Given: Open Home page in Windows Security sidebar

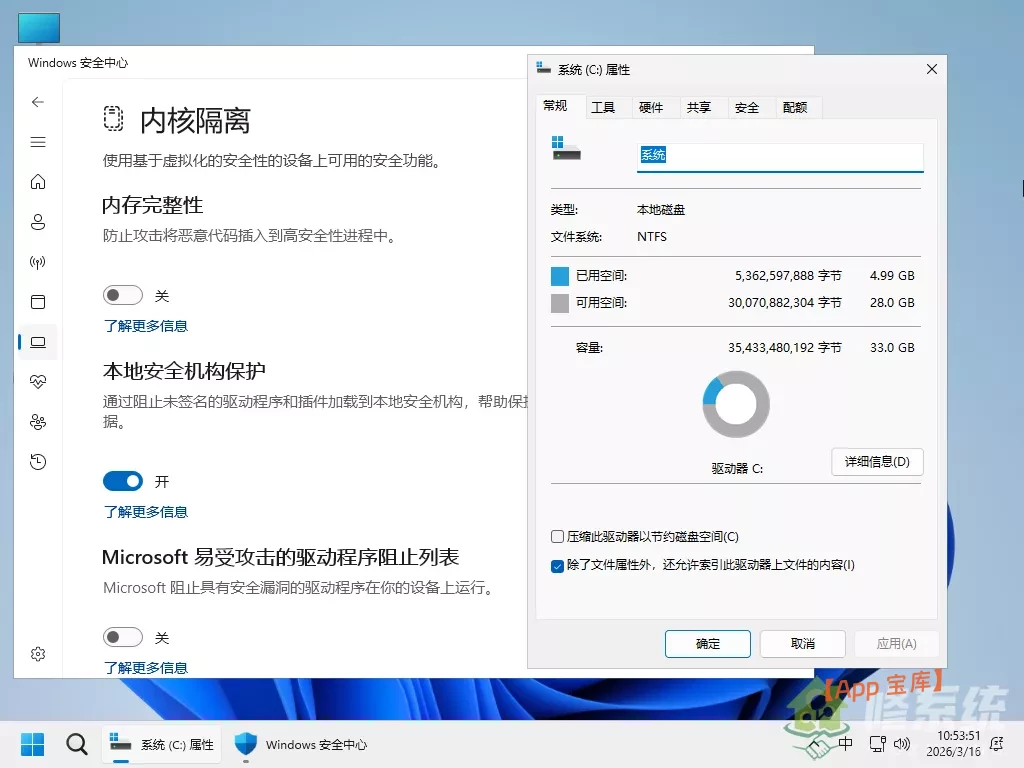Looking at the screenshot, I should click(x=38, y=182).
